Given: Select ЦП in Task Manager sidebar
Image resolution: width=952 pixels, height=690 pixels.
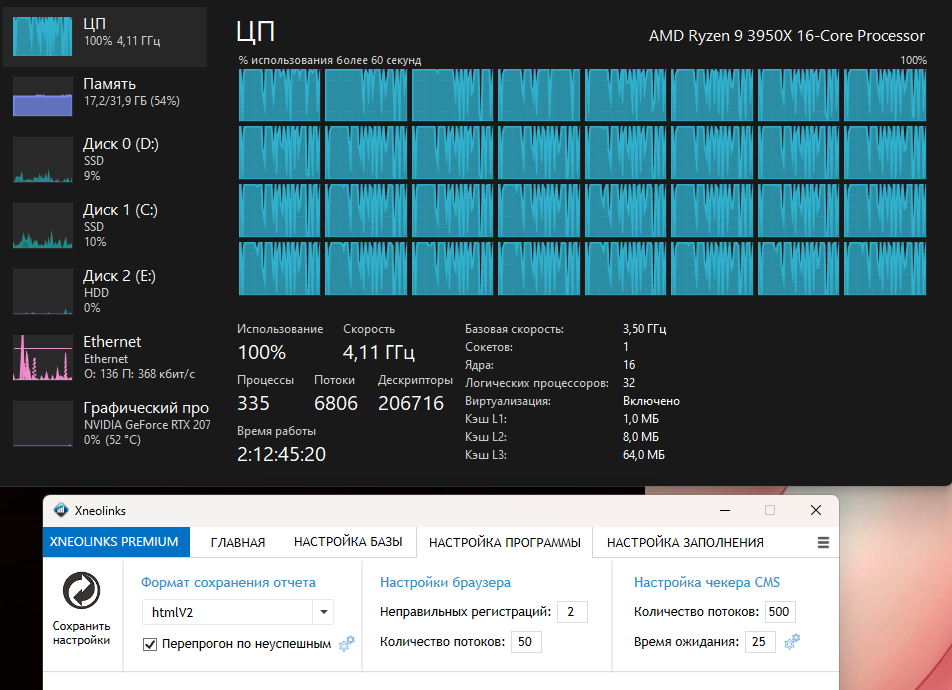Looking at the screenshot, I should [104, 36].
